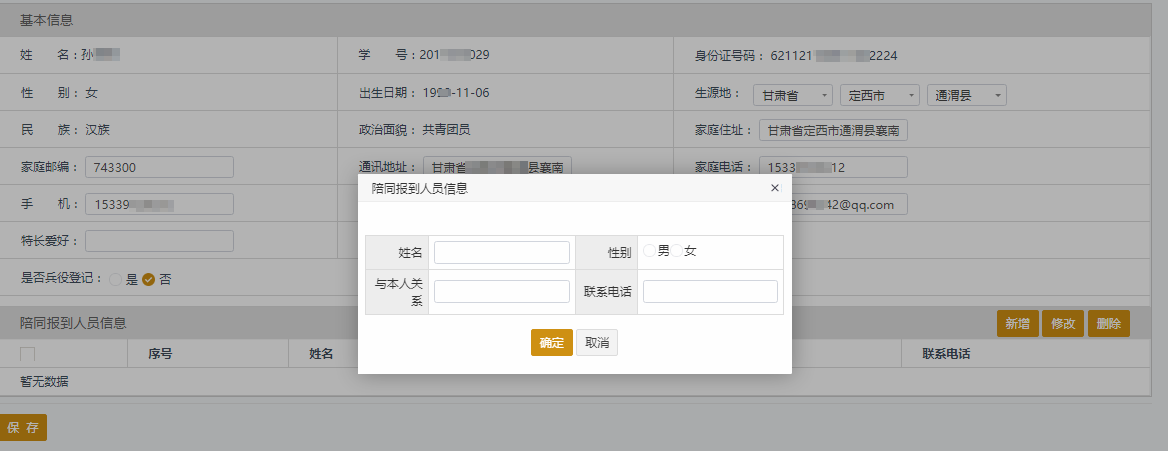1168x451 pixels.
Task: Click the 联系电话 input field in dialog
Action: coord(711,291)
